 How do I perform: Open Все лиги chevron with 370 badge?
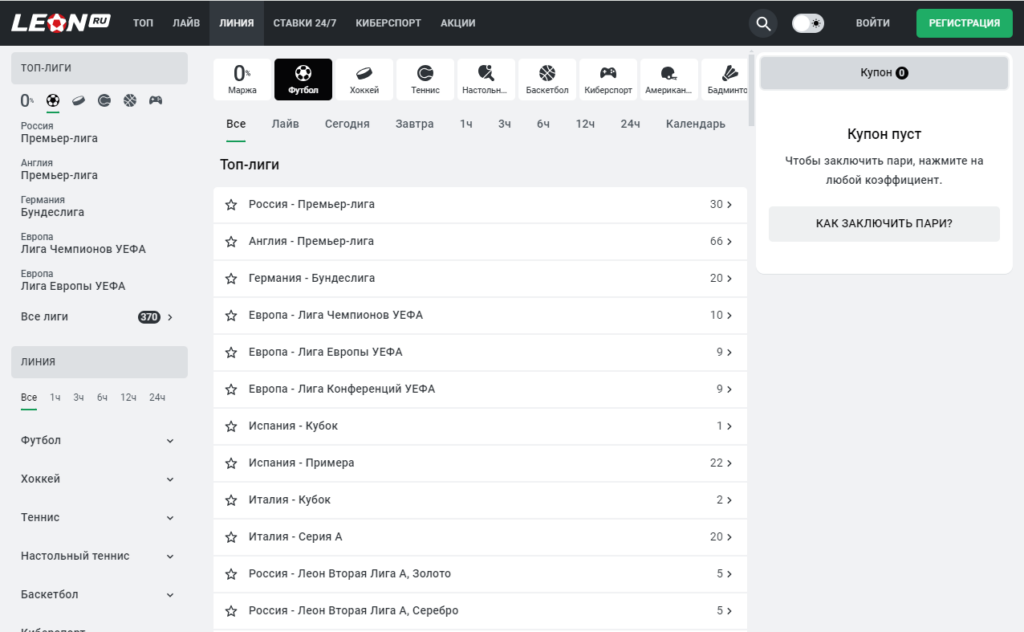pos(170,317)
